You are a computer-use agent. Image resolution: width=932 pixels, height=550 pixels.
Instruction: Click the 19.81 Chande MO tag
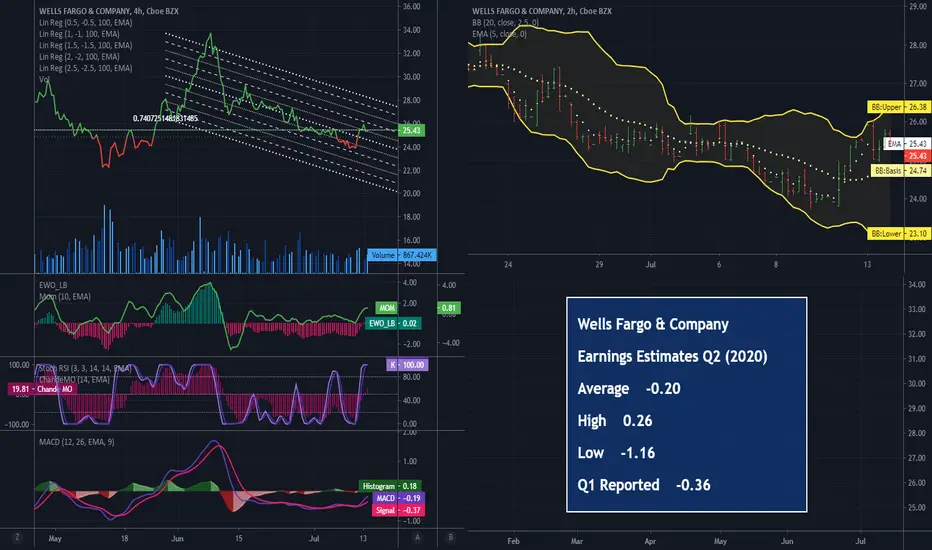click(42, 389)
